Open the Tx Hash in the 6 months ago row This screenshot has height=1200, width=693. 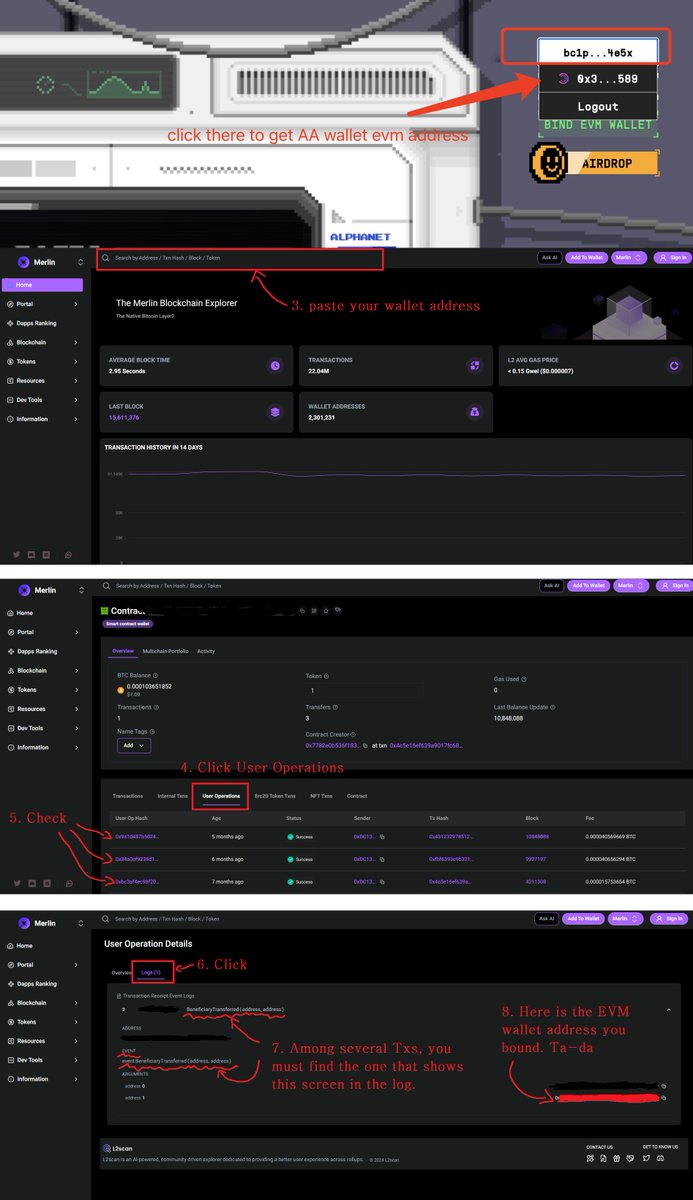point(450,858)
